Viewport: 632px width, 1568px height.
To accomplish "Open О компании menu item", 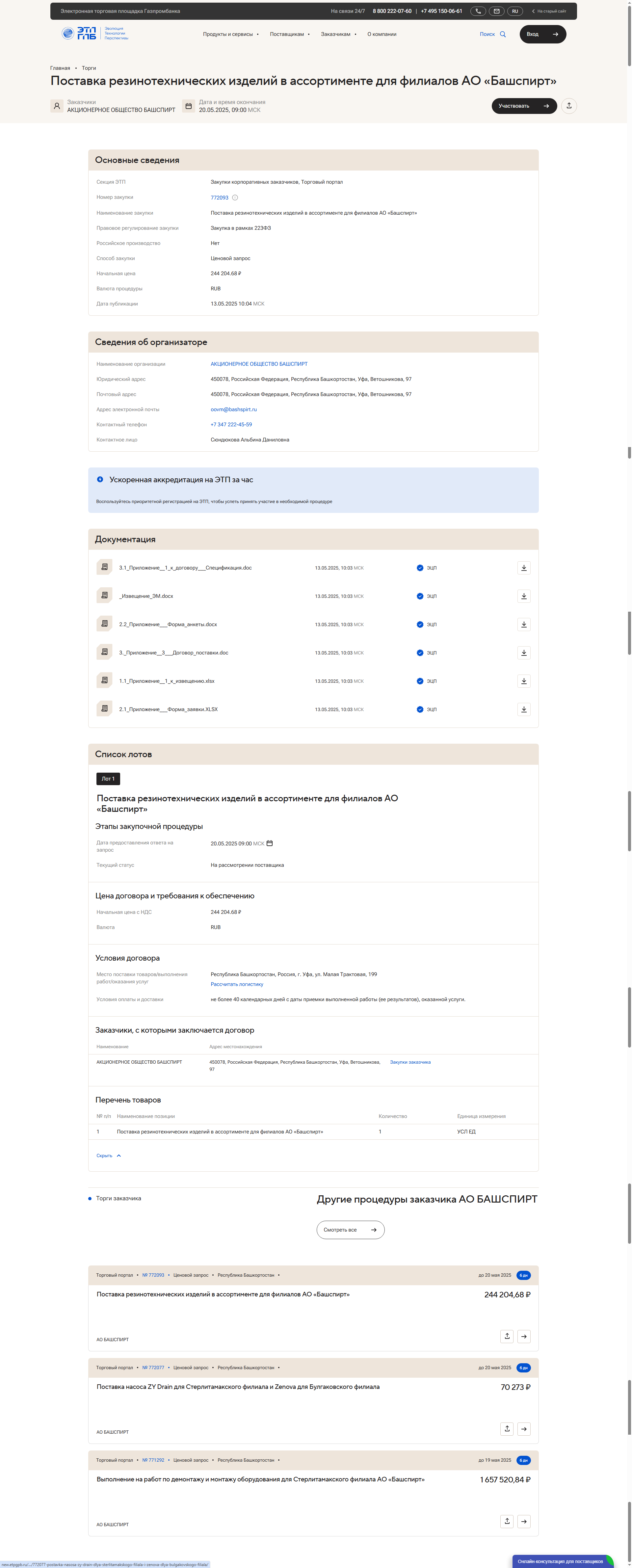I will tap(382, 34).
